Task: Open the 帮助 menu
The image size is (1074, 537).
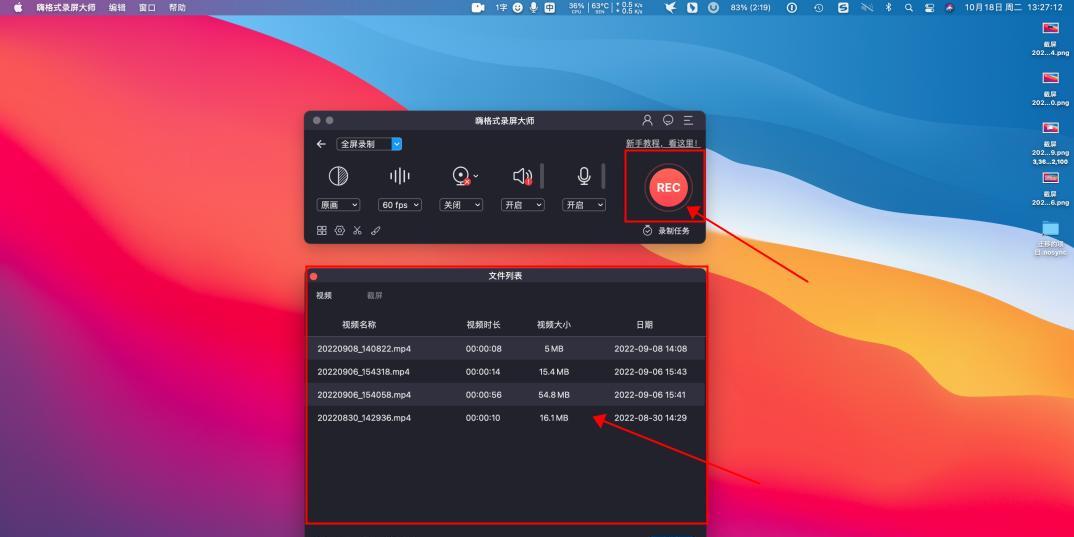Action: pos(177,8)
